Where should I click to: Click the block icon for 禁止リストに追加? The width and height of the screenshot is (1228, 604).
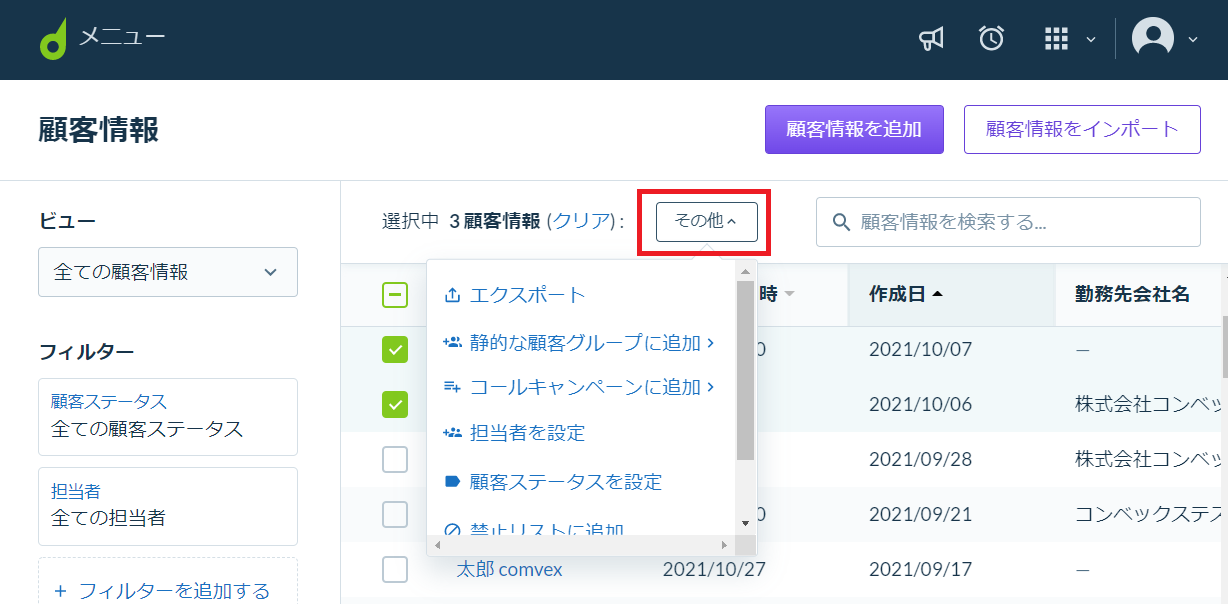point(452,530)
